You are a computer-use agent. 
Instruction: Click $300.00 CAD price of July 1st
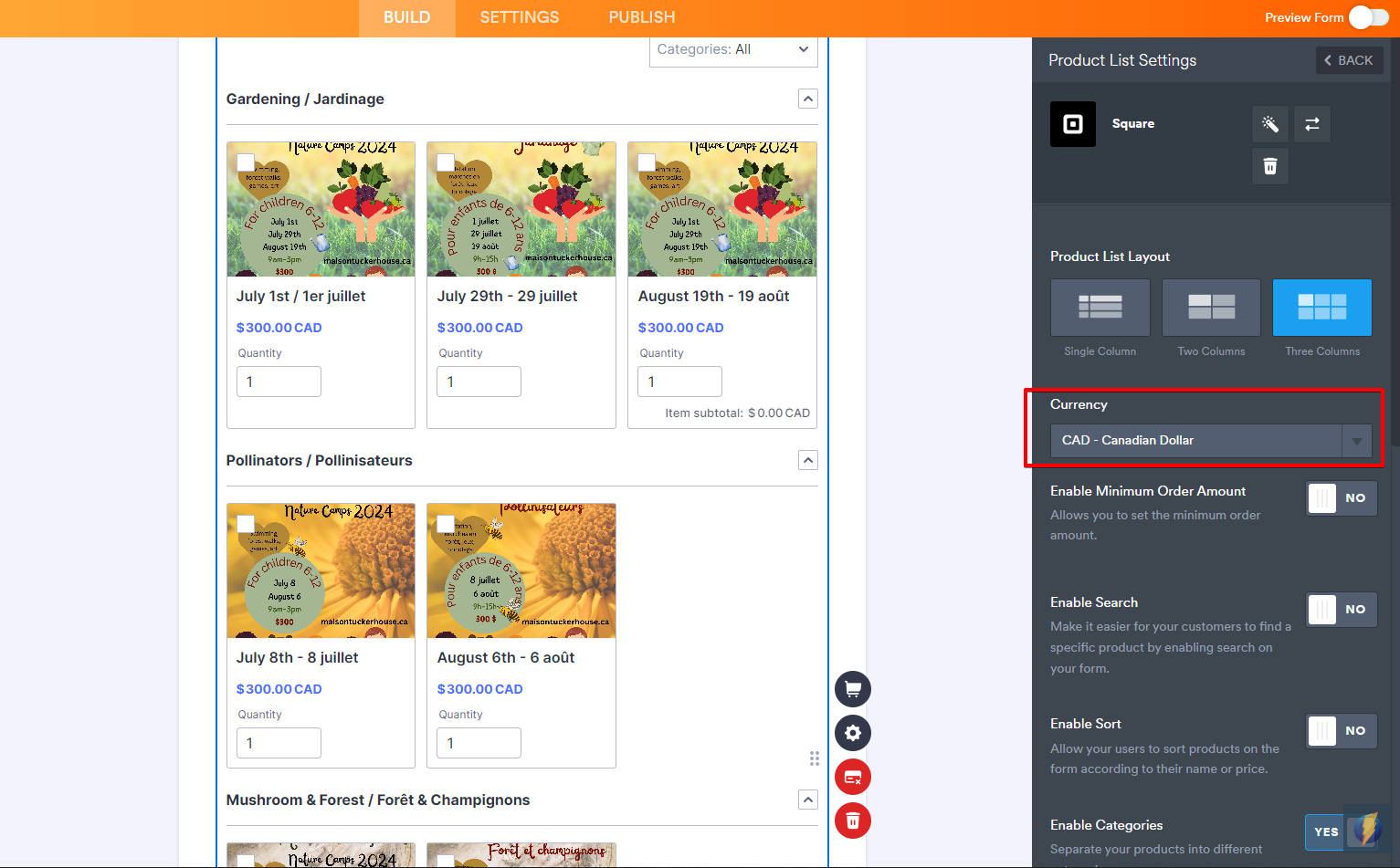pyautogui.click(x=279, y=328)
